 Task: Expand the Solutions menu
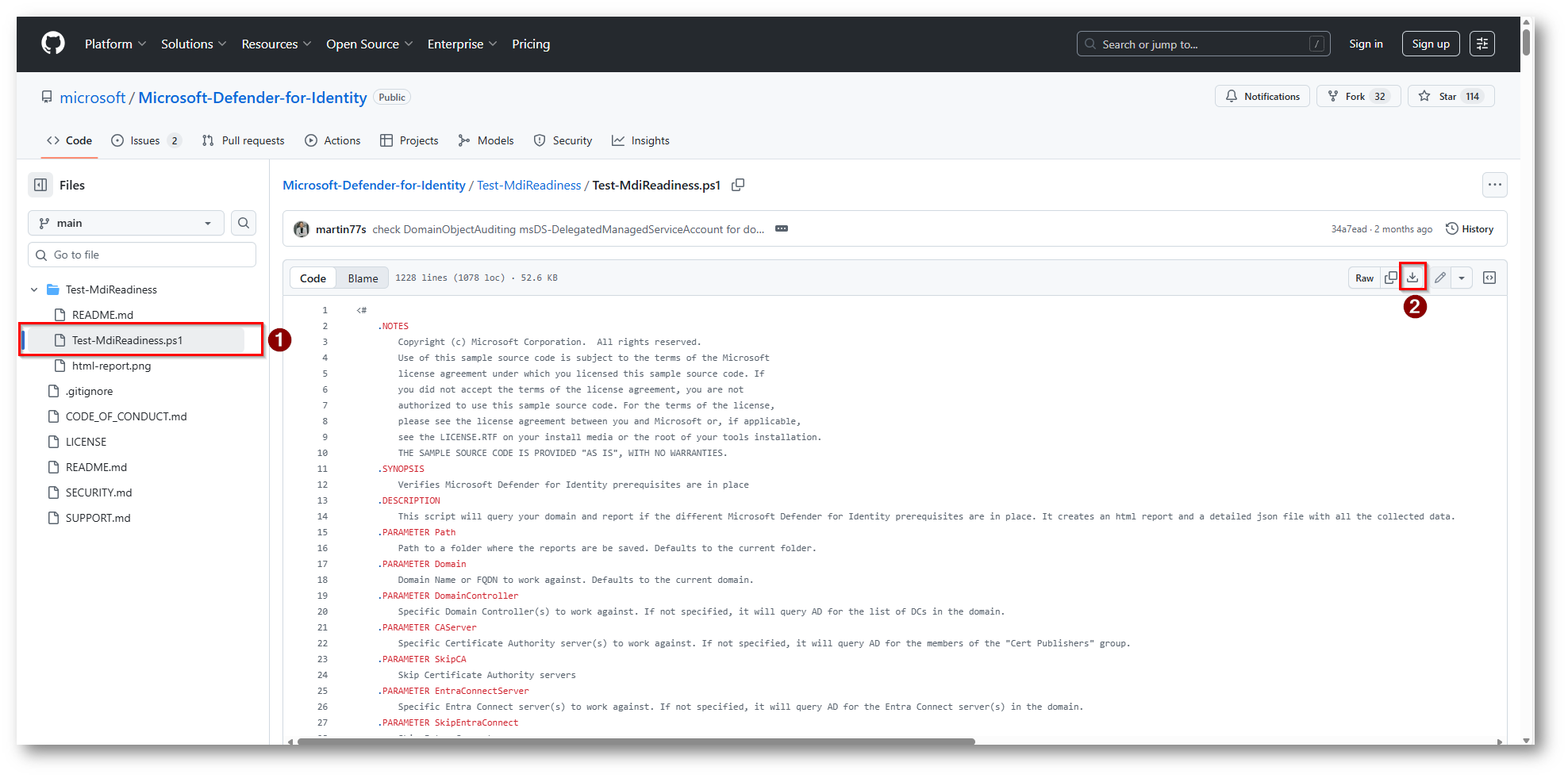[194, 44]
